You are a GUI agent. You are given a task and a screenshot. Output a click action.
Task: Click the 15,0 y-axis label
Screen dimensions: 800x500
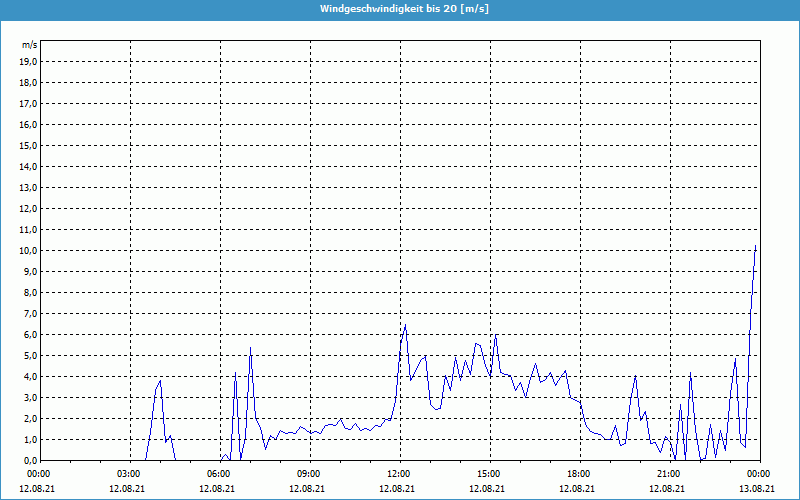point(29,145)
